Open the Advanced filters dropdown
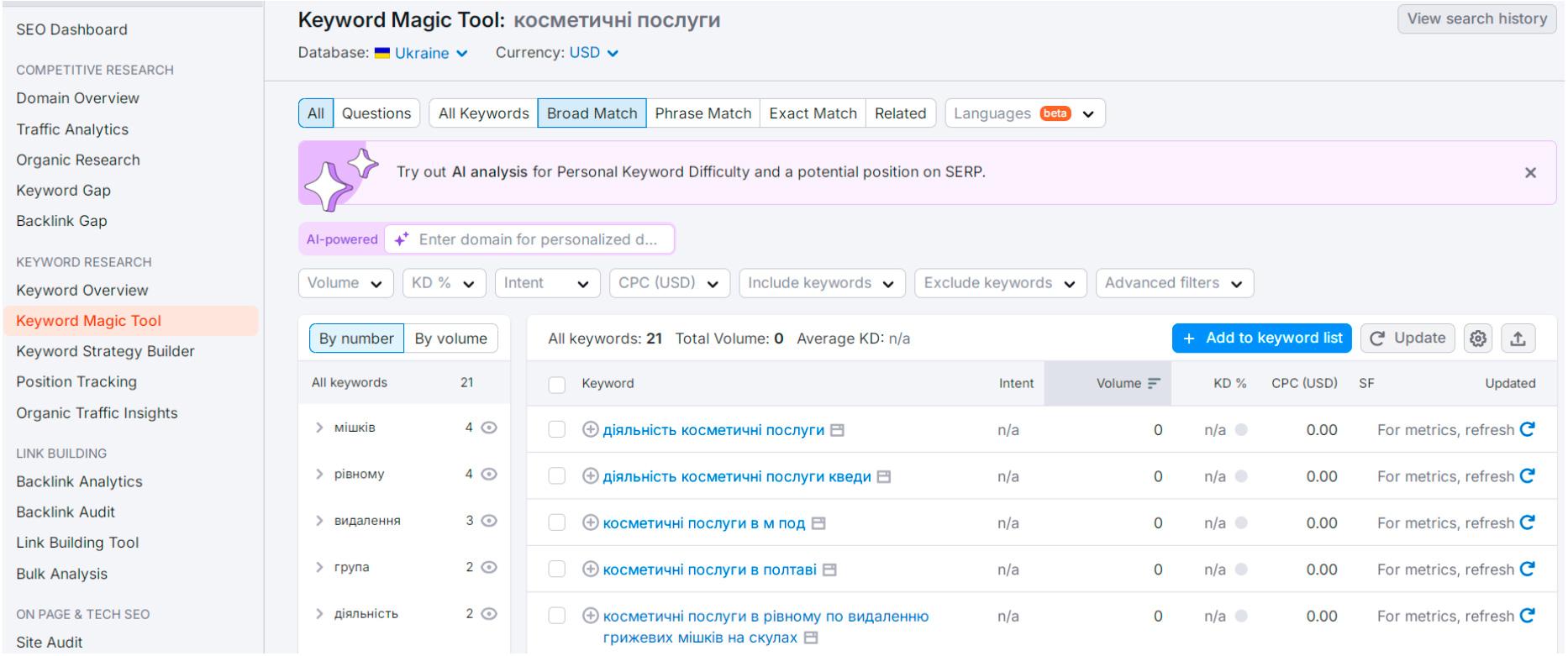 pos(1174,283)
